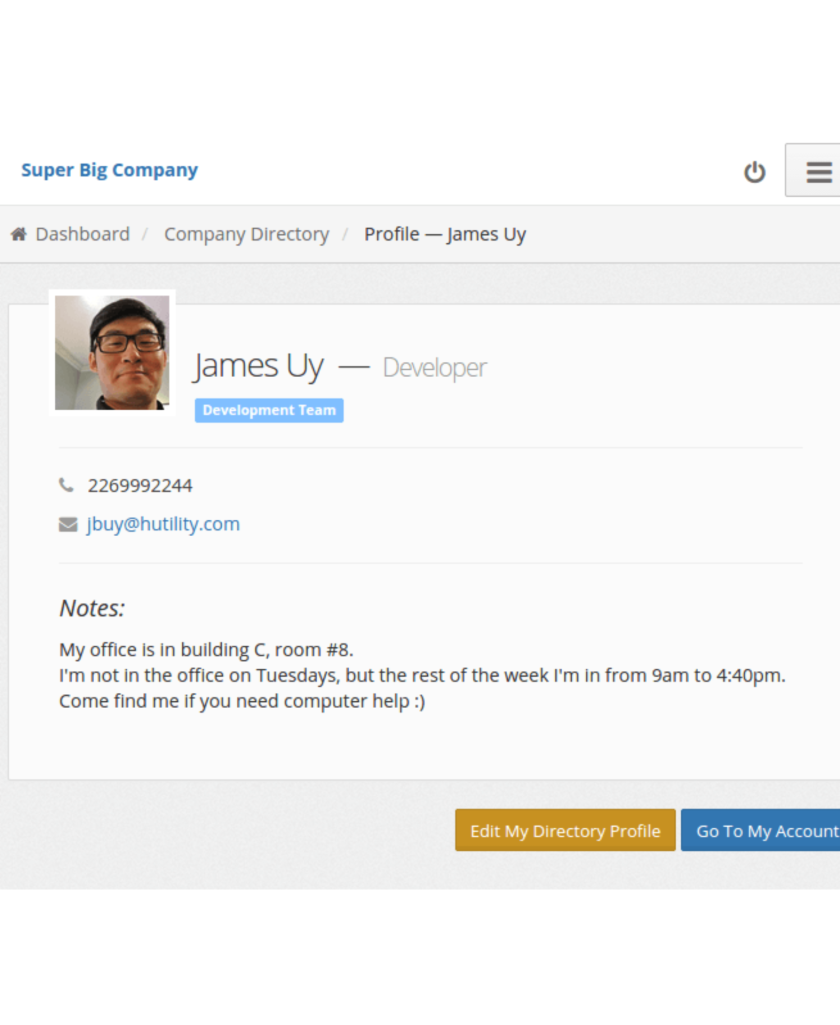Click the line about building C room #8
The height and width of the screenshot is (1025, 840).
click(206, 650)
